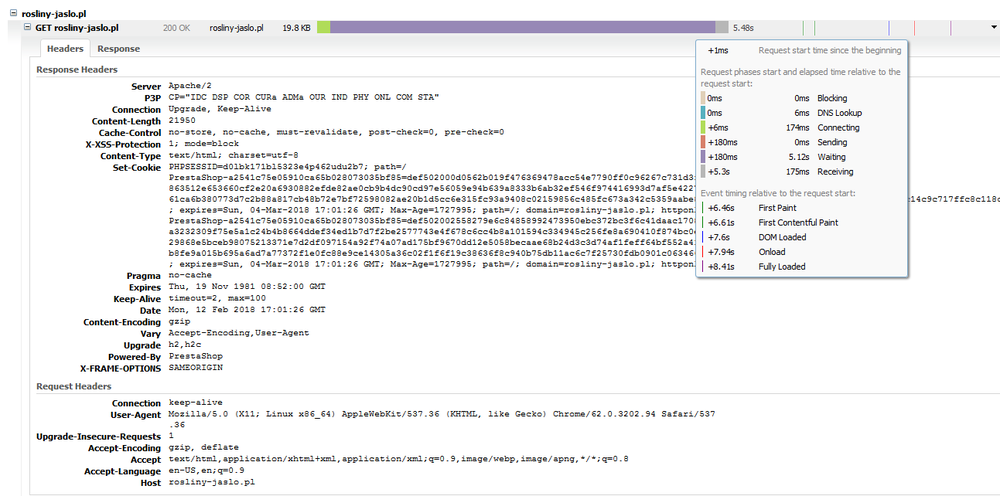Click the Host value rosliny-jaslo.pl
This screenshot has height=496, width=1000.
point(211,483)
